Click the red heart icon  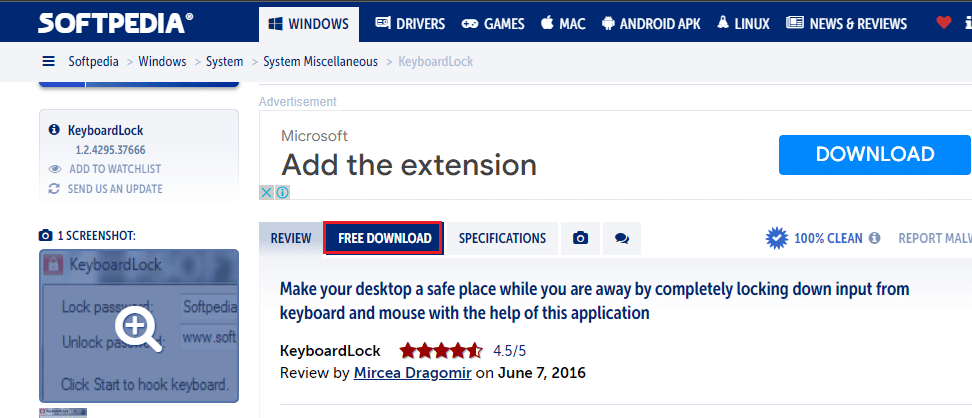[x=943, y=24]
